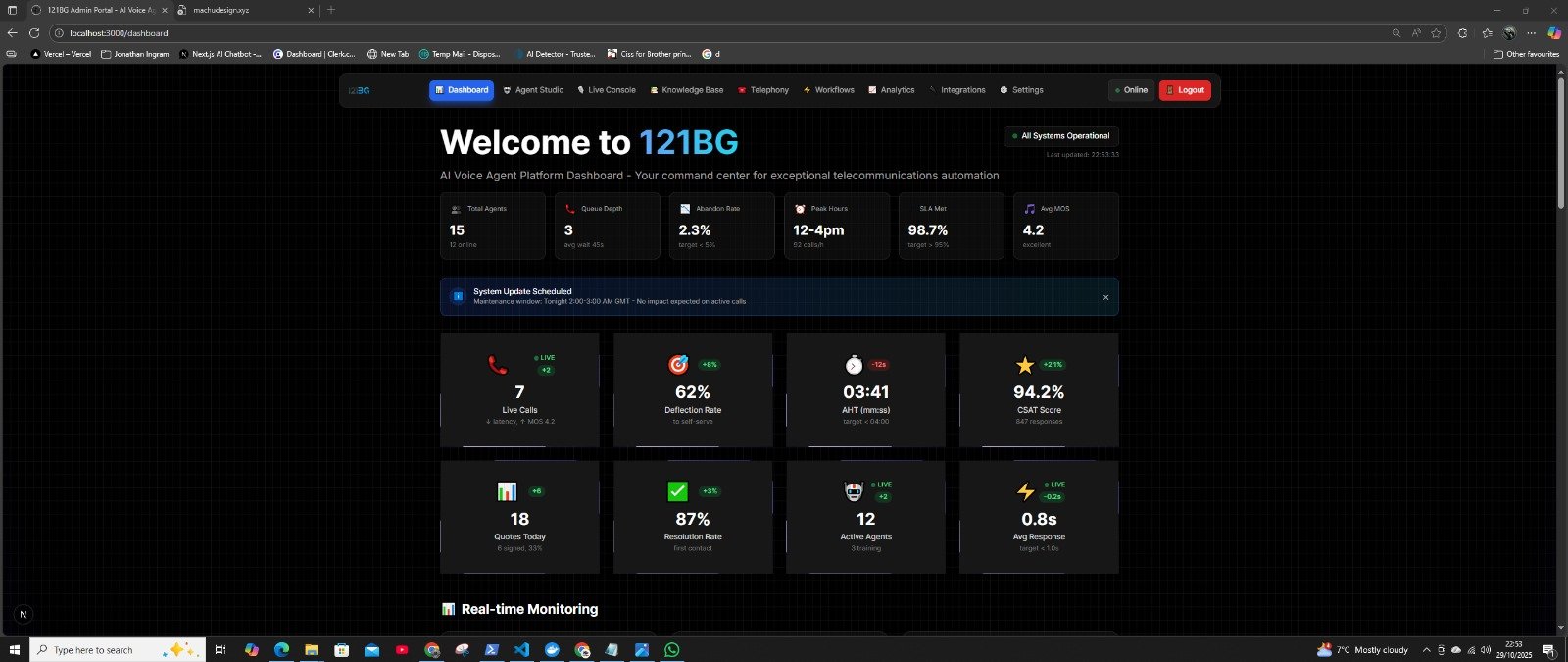Click the Active Agents robot icon
This screenshot has height=662, width=1568.
[854, 491]
